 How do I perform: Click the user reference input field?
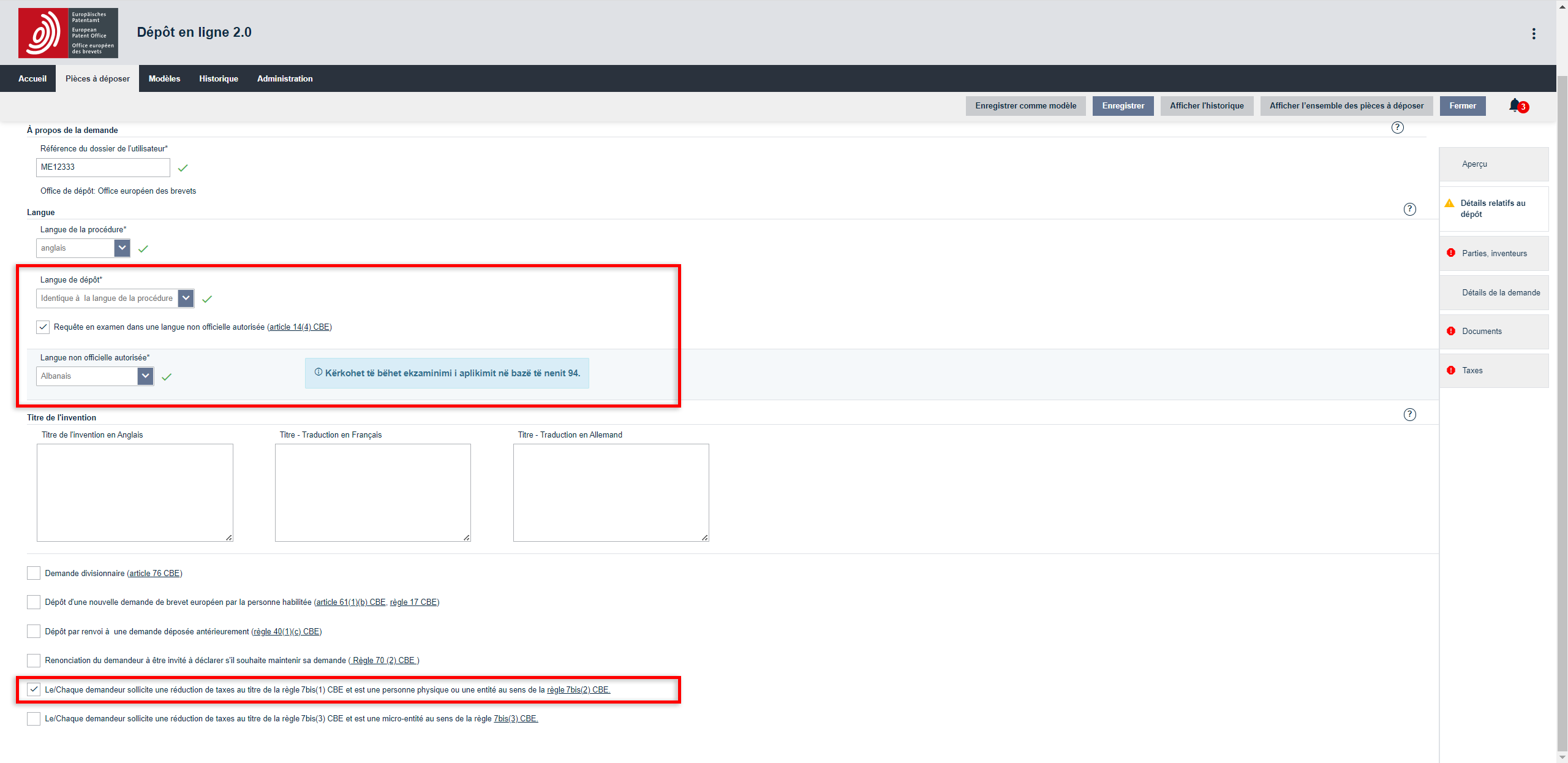(x=103, y=167)
